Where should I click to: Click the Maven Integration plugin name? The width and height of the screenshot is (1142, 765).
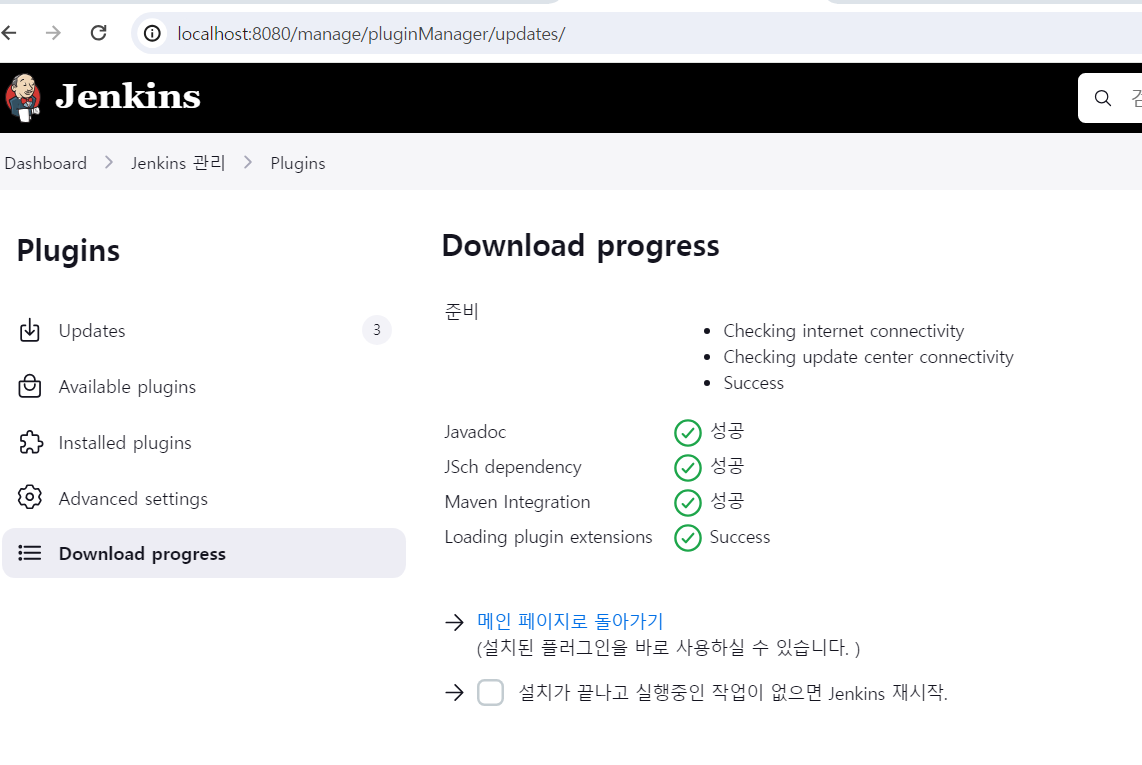[x=517, y=502]
